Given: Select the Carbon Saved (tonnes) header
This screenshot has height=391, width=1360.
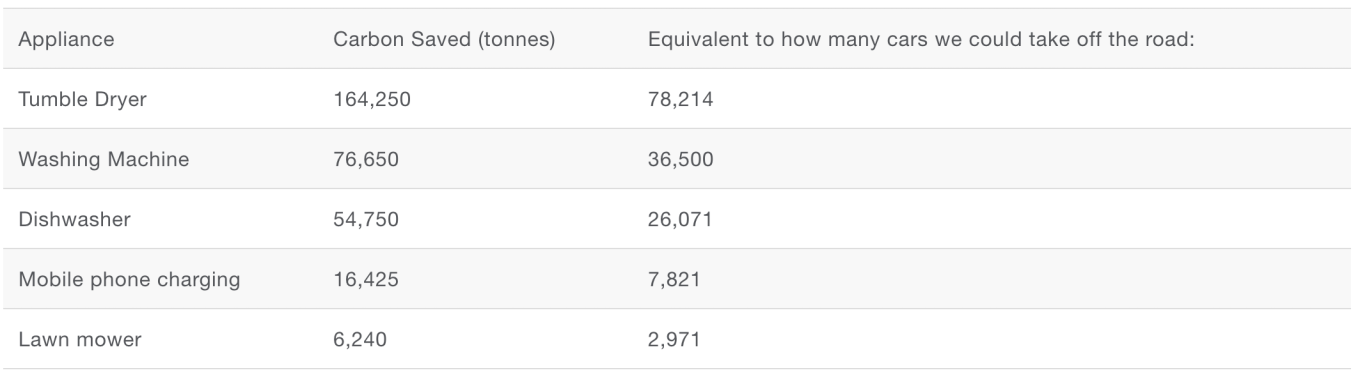Looking at the screenshot, I should 445,40.
